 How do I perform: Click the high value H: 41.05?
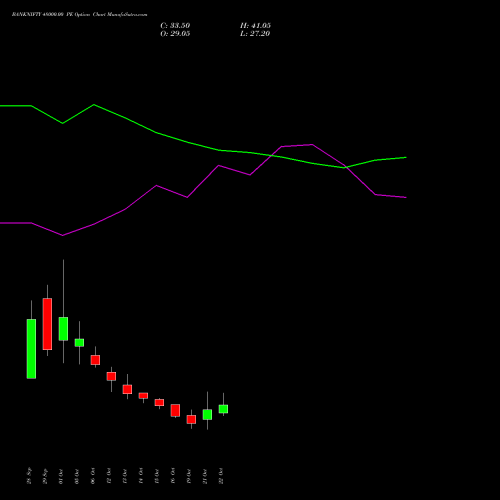point(255,26)
